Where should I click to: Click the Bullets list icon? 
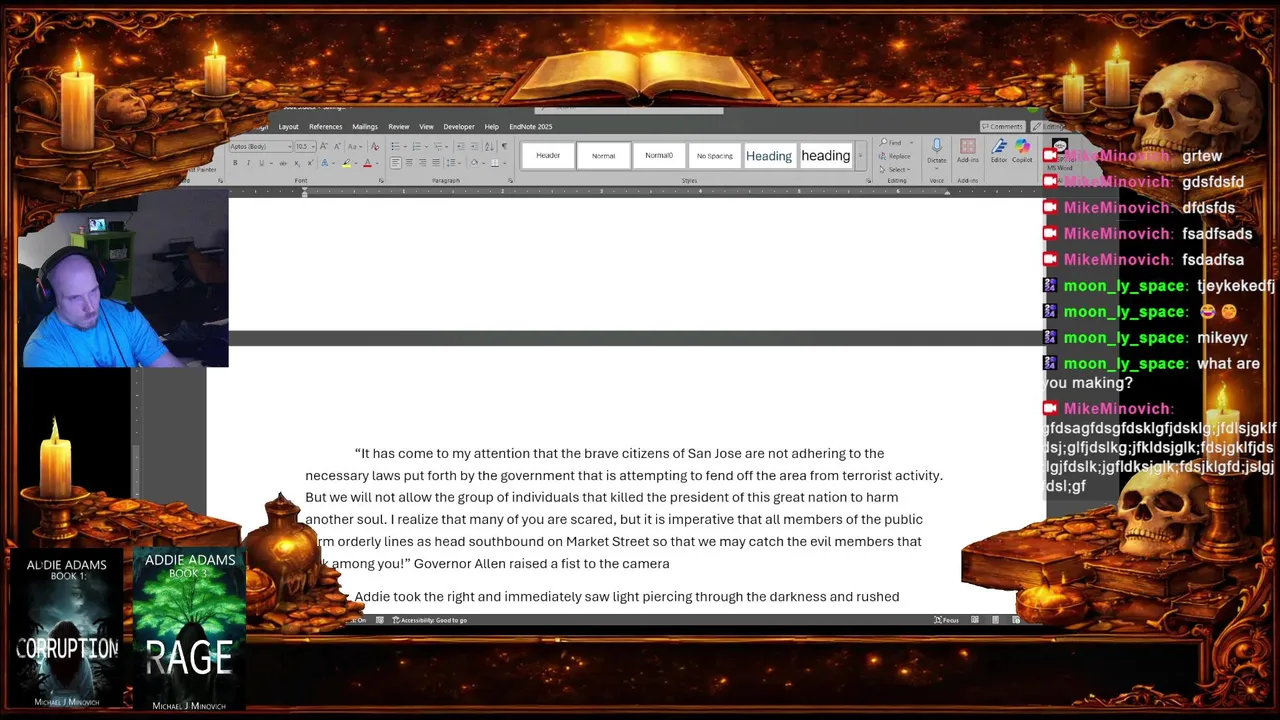pos(395,146)
